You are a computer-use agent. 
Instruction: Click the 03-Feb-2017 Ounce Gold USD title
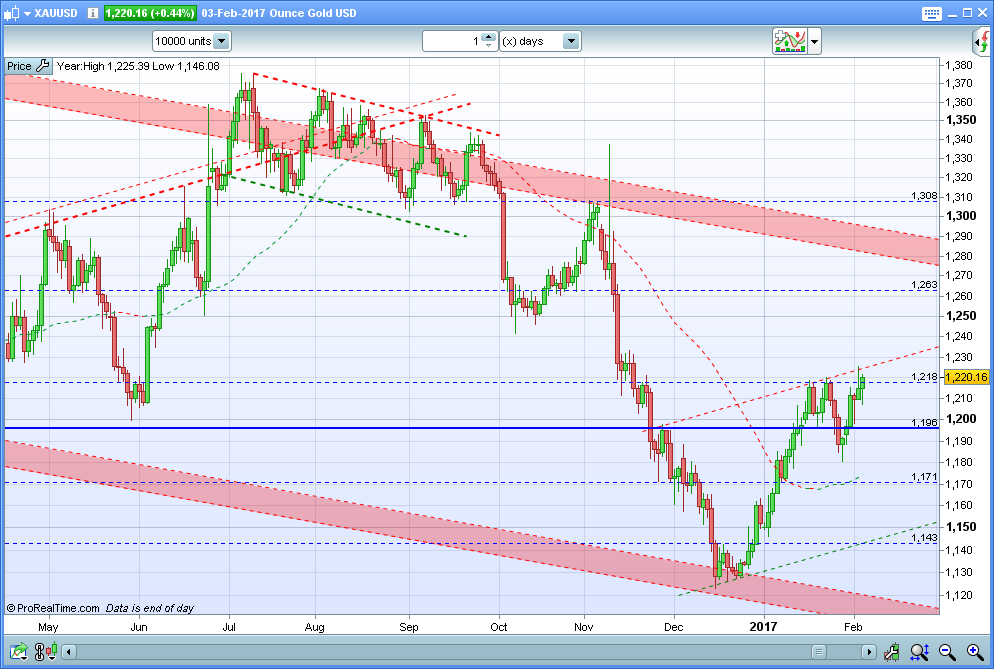[x=279, y=13]
